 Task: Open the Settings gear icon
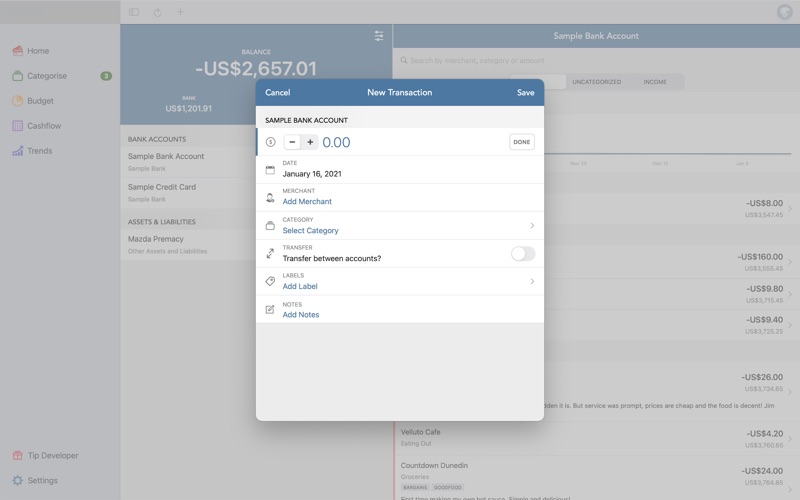[x=17, y=480]
